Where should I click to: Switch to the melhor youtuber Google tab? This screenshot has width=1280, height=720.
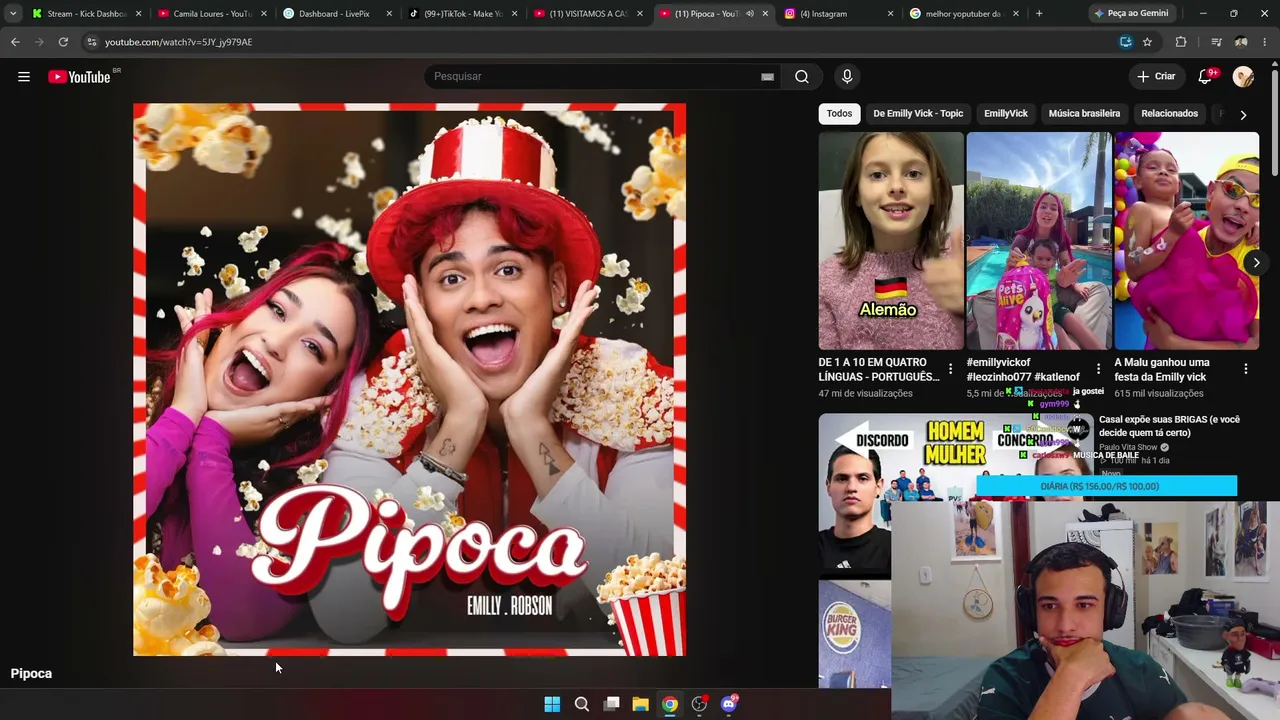point(962,14)
